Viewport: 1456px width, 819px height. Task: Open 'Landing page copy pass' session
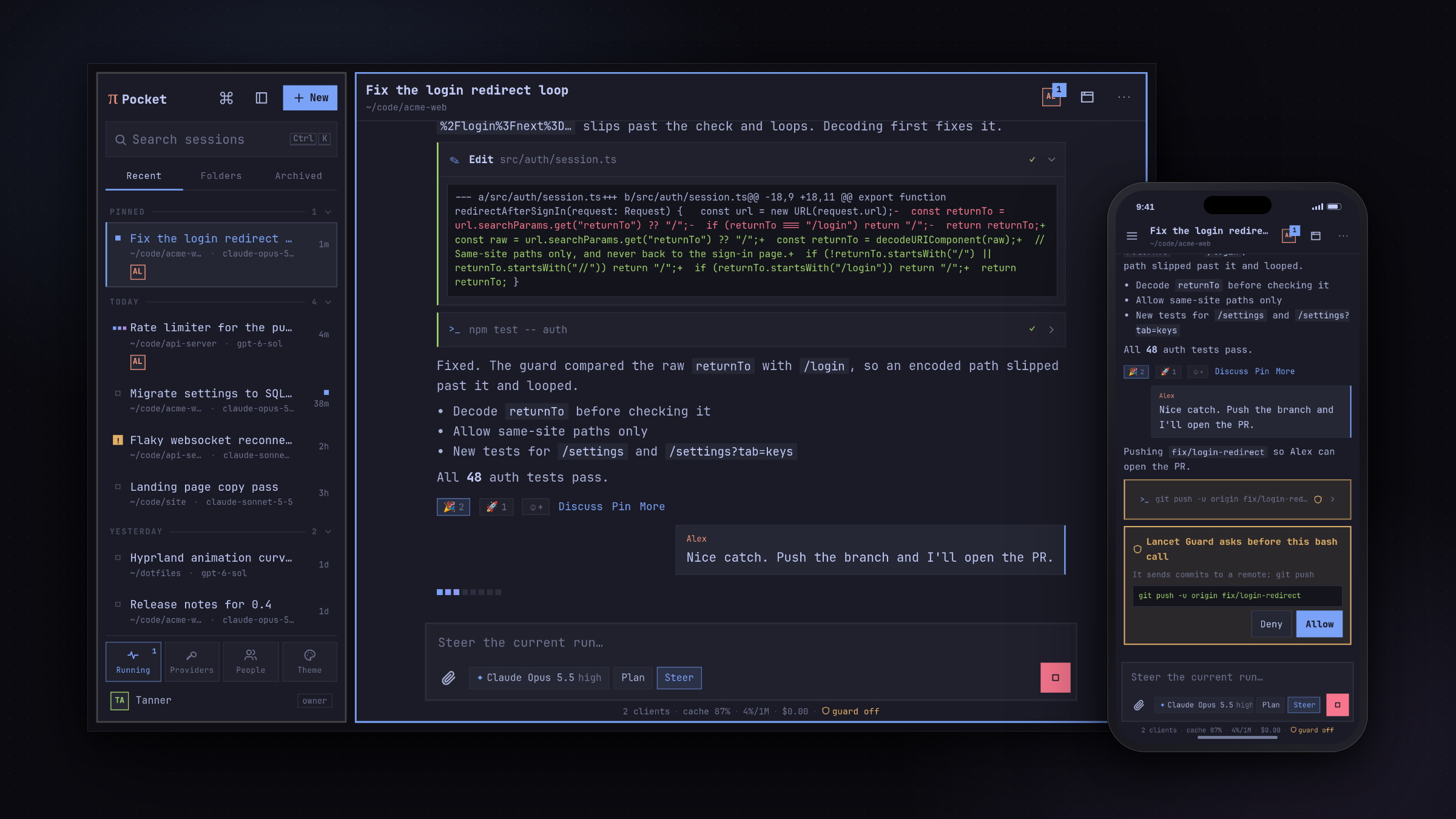click(221, 494)
